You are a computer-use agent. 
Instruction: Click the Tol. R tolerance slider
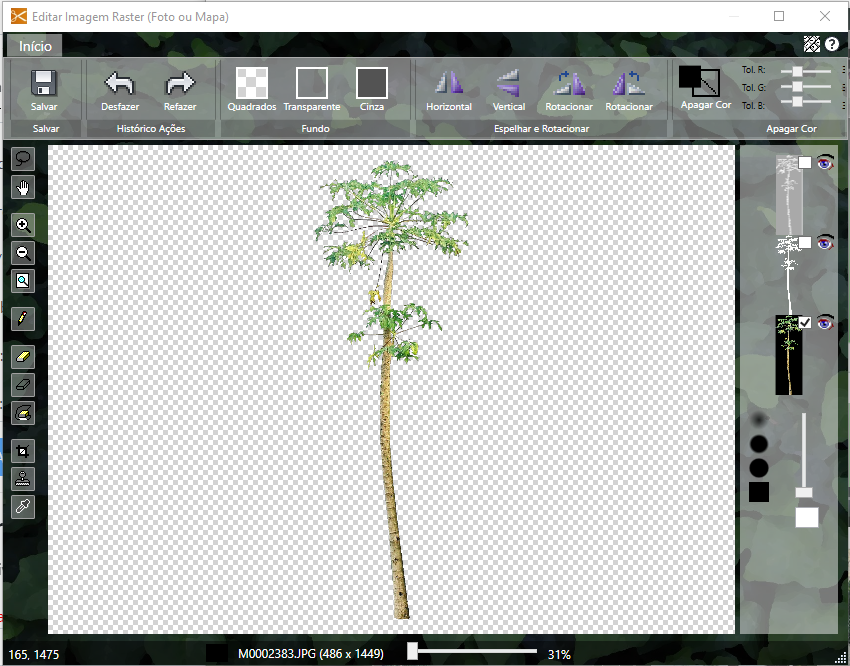(x=806, y=72)
